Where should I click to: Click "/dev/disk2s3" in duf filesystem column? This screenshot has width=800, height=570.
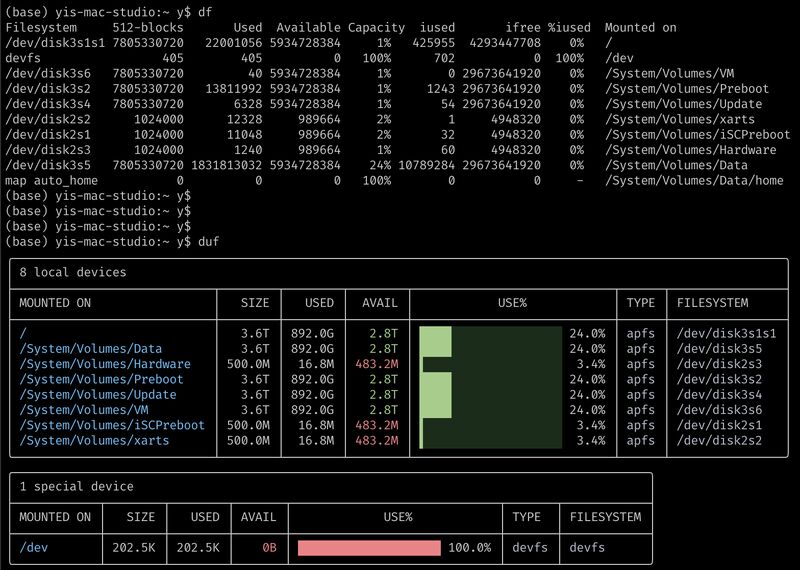(719, 364)
